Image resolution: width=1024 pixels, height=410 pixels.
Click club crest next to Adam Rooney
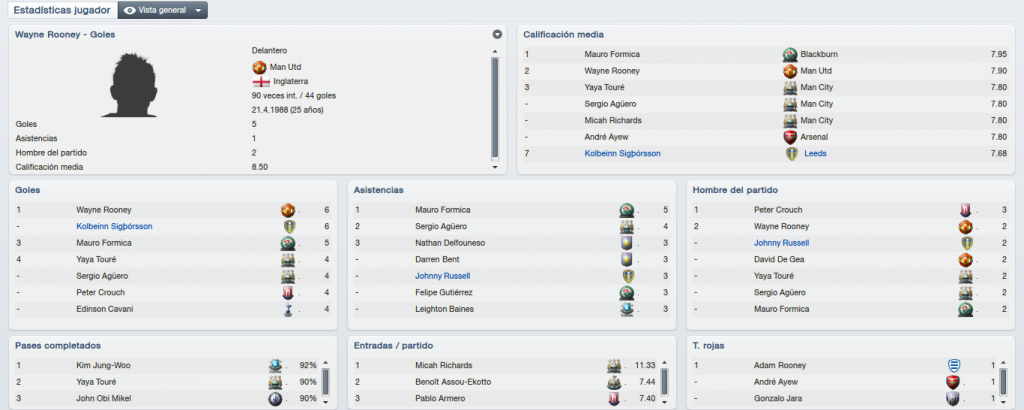point(953,366)
